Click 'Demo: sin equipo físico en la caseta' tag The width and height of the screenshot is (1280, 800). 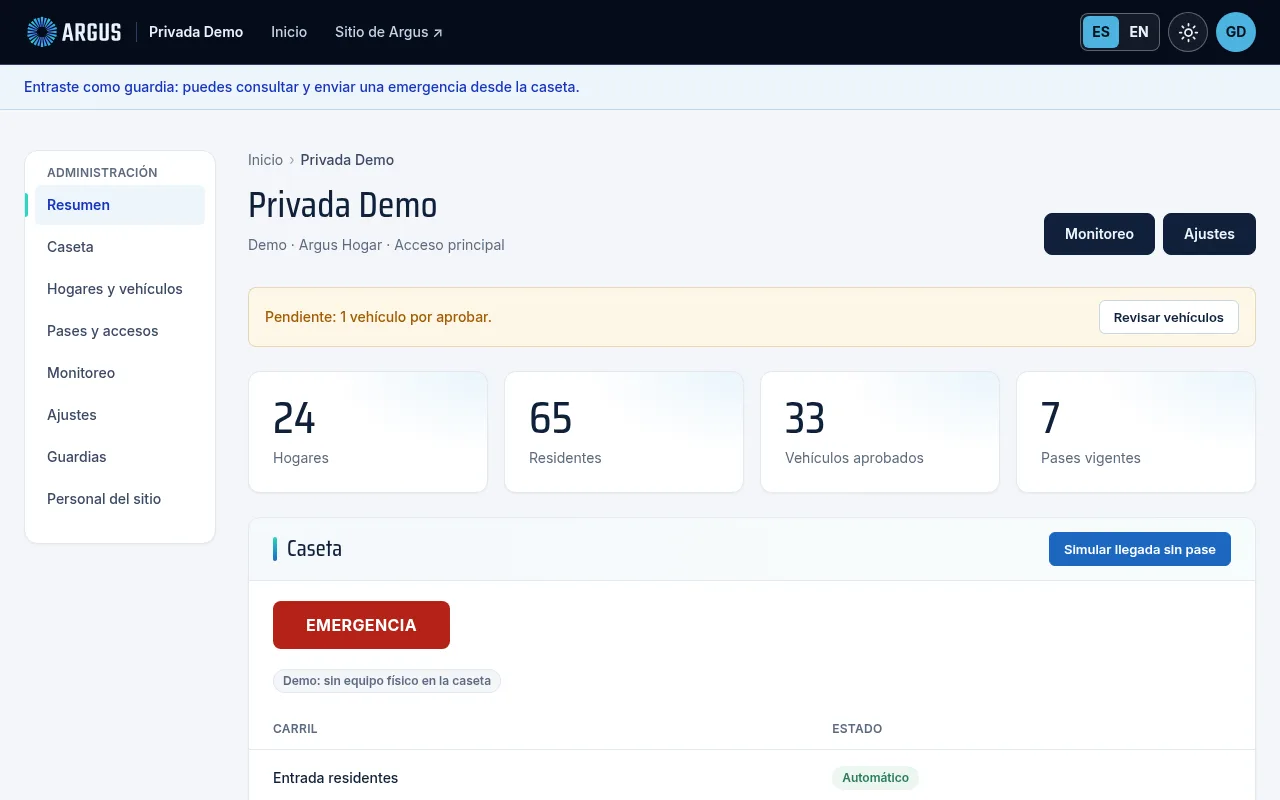click(387, 681)
